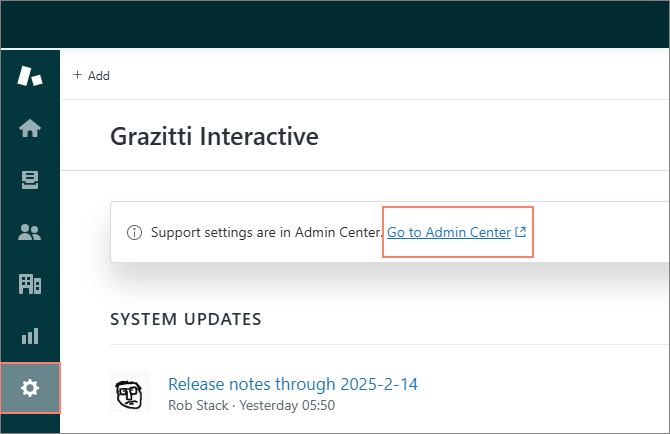
Task: Click the Support settings banner text
Action: click(x=266, y=233)
